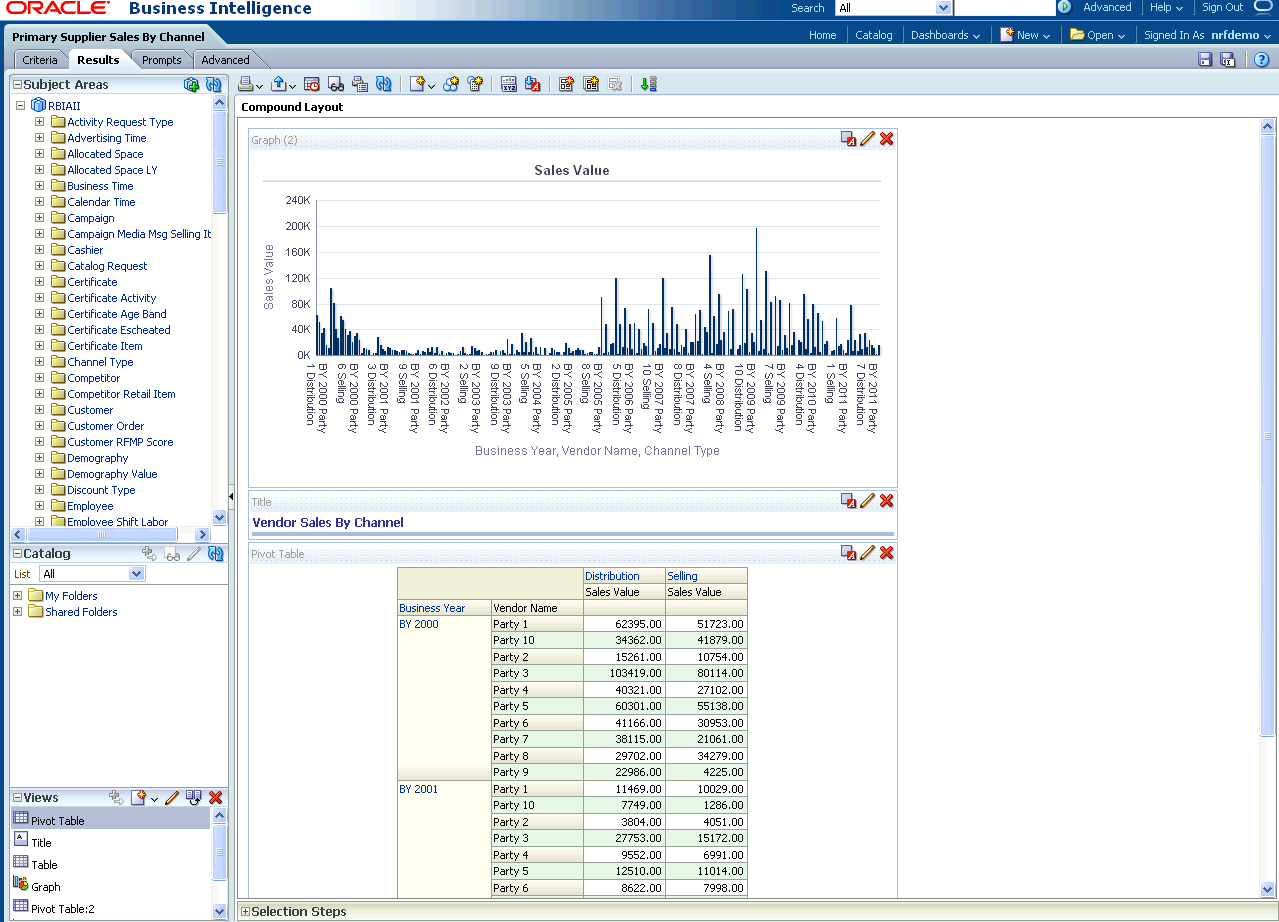Click the Home link in the header
The image size is (1279, 922).
(822, 35)
